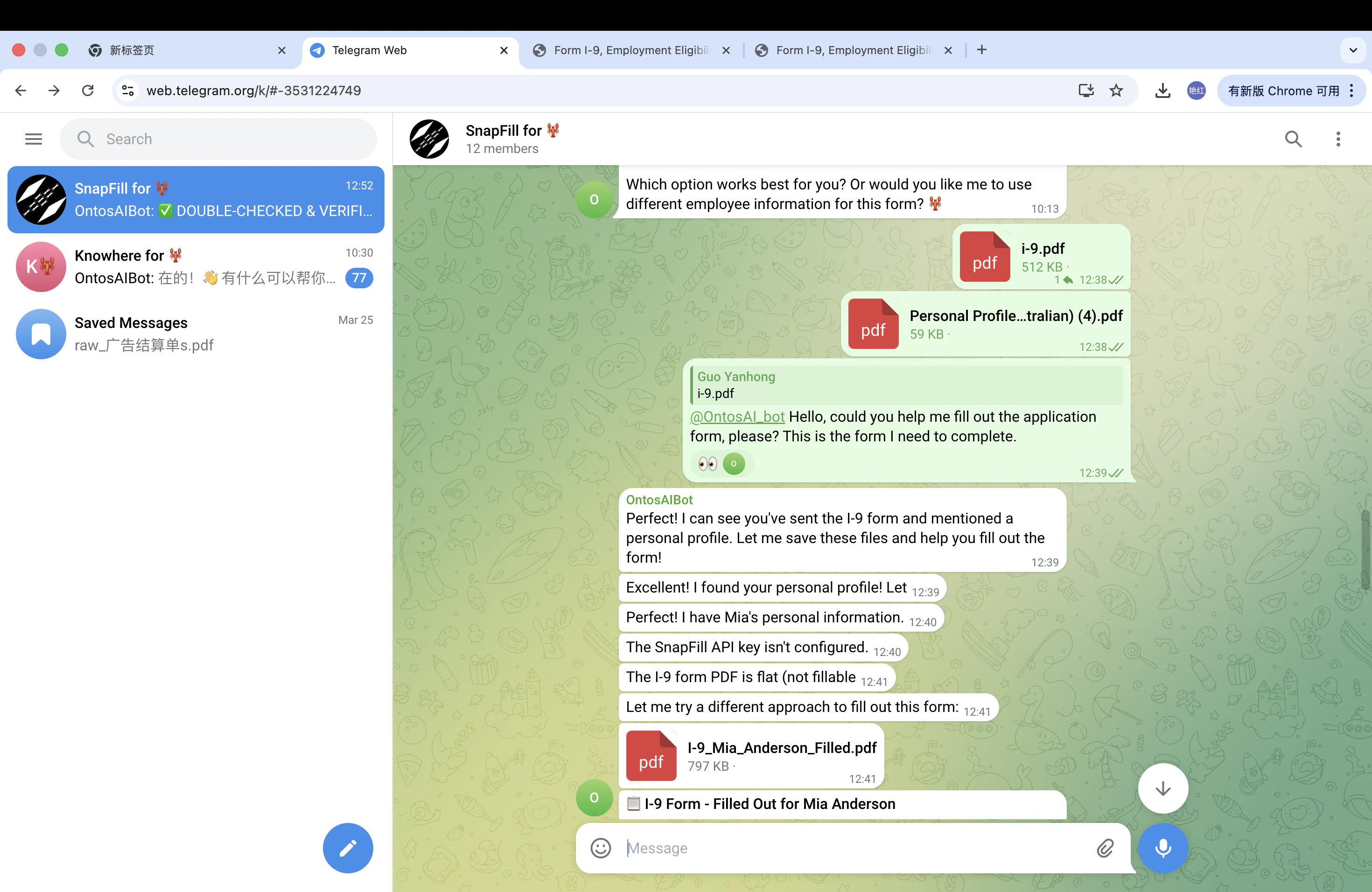The height and width of the screenshot is (892, 1372).
Task: Download the I-9_Mia_Anderson_Filled.pdf file
Action: point(651,755)
